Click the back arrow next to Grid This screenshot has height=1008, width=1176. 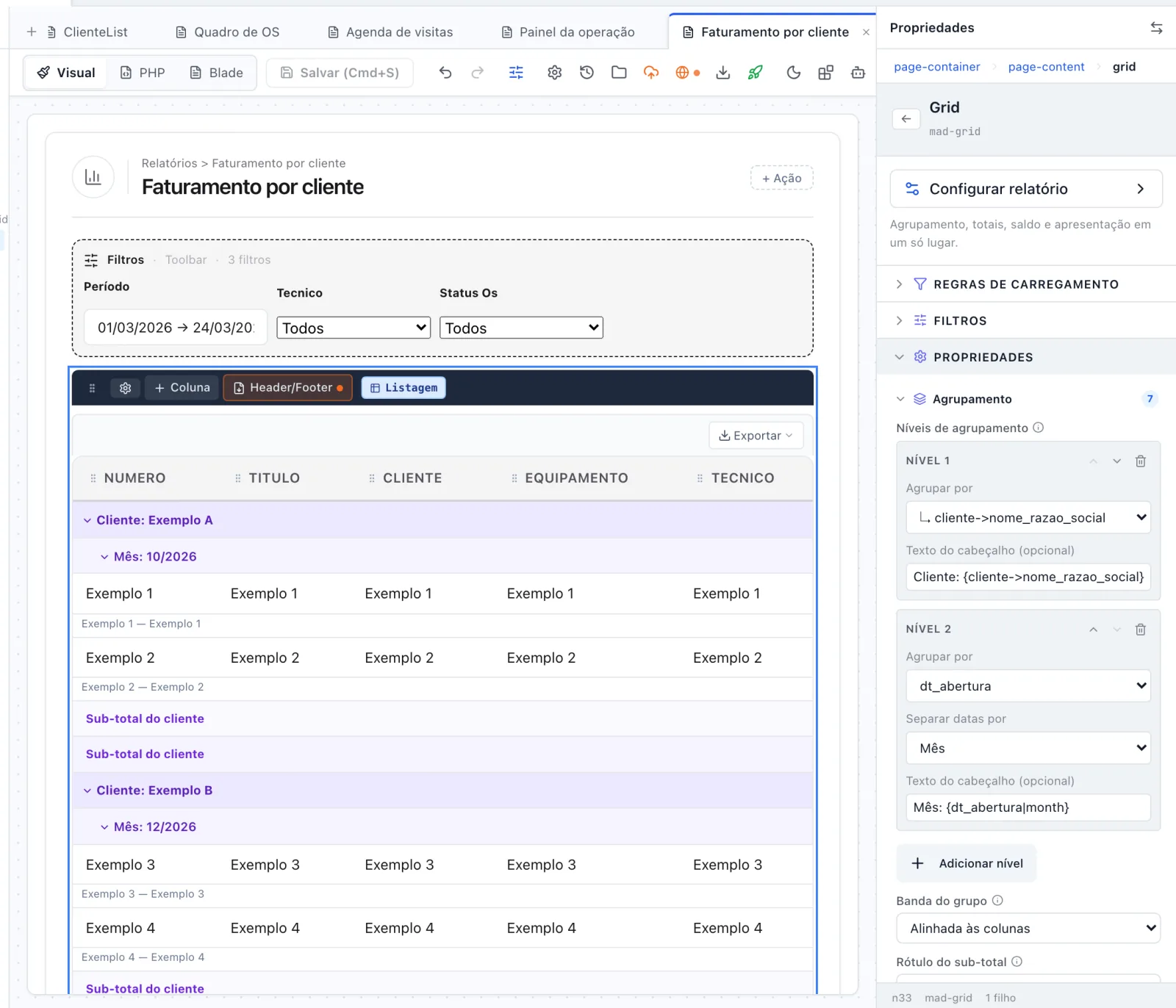pos(906,118)
